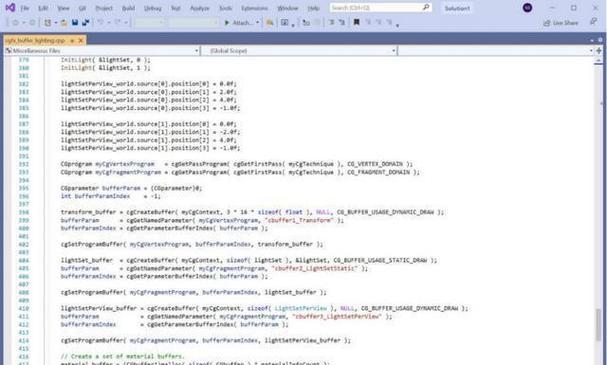Click the bookmark icon in toolbar
The width and height of the screenshot is (607, 365).
coord(356,22)
